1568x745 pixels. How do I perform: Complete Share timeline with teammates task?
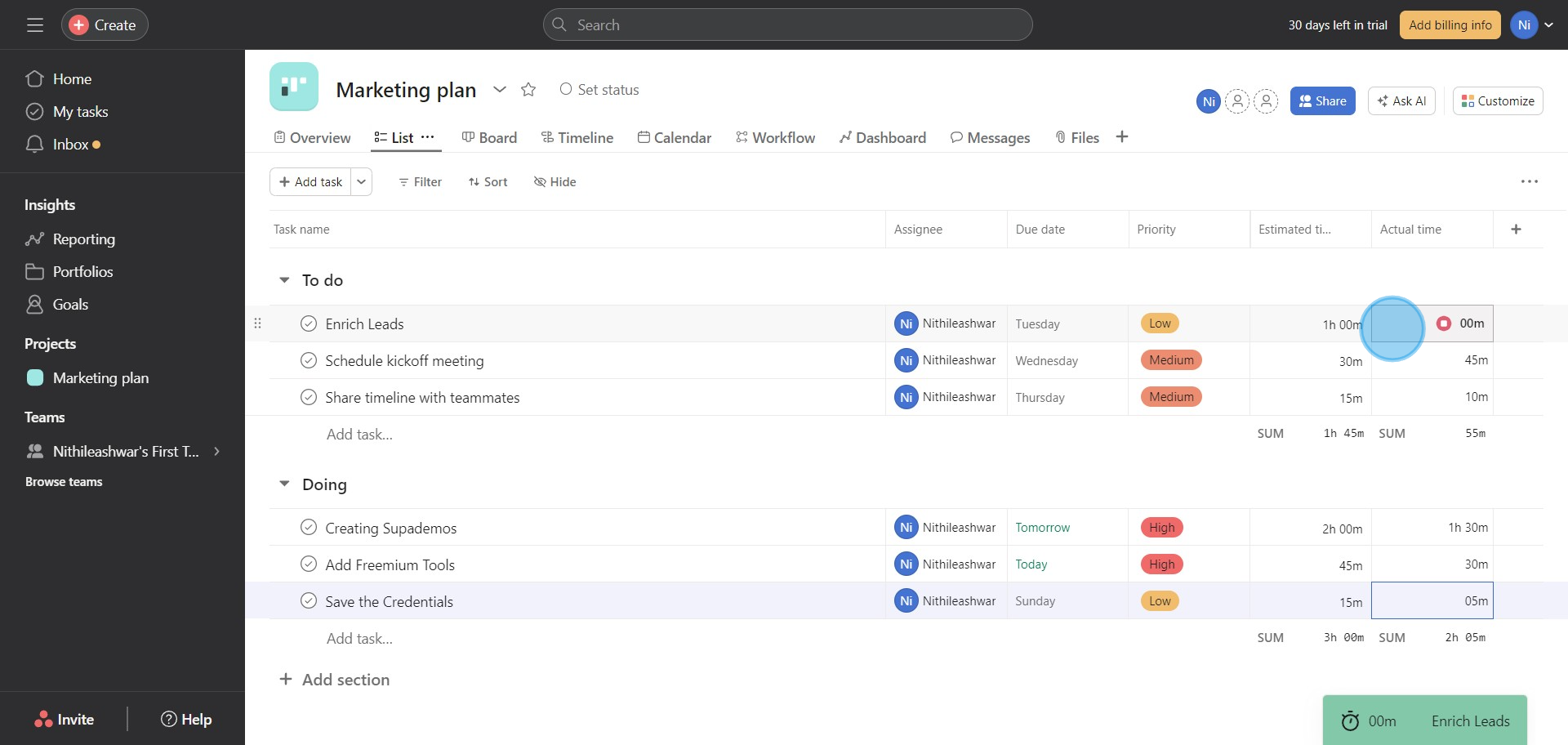click(x=309, y=397)
